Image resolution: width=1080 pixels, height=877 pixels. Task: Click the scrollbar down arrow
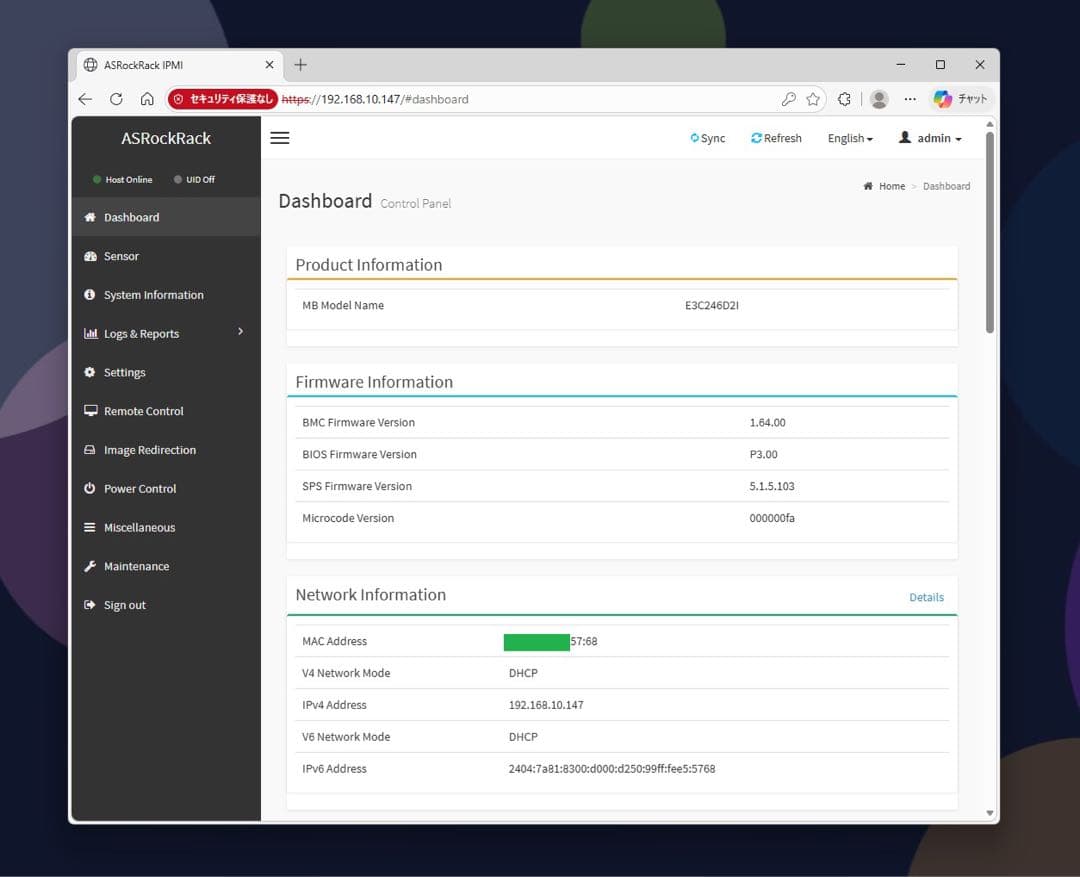(990, 814)
